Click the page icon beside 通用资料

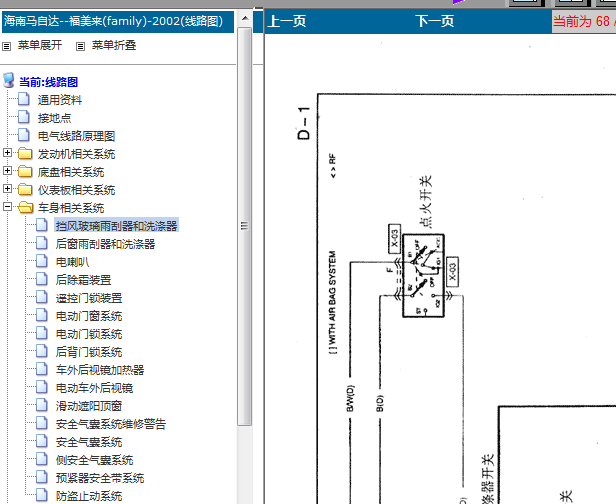coord(24,99)
